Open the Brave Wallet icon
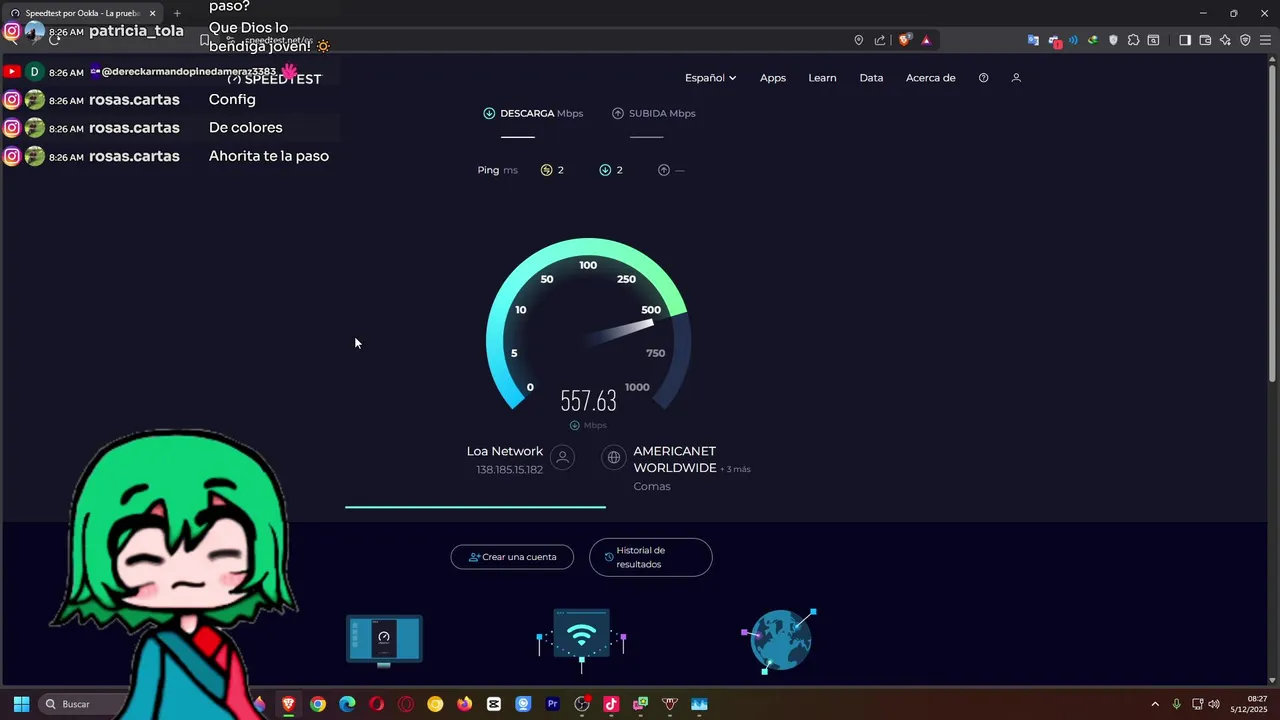Image resolution: width=1280 pixels, height=720 pixels. point(1205,40)
